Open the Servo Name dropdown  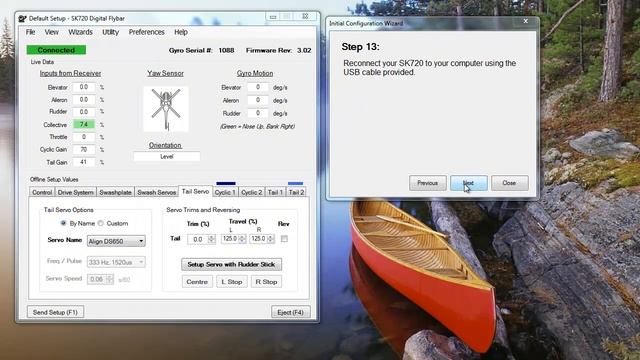116,241
